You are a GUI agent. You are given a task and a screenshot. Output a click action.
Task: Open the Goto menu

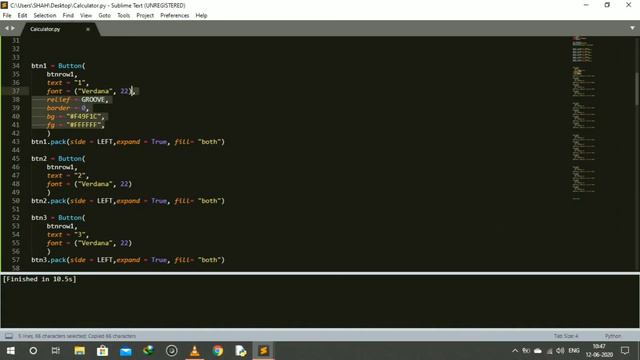tap(104, 16)
